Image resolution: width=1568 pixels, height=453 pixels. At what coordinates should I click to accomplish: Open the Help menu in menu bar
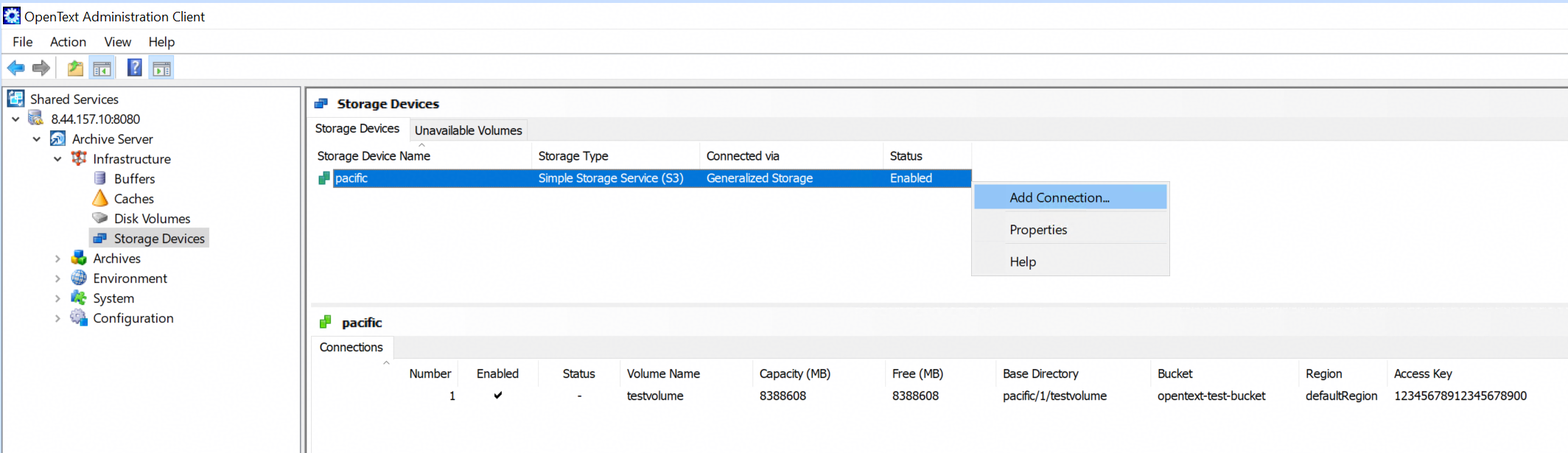coord(161,42)
